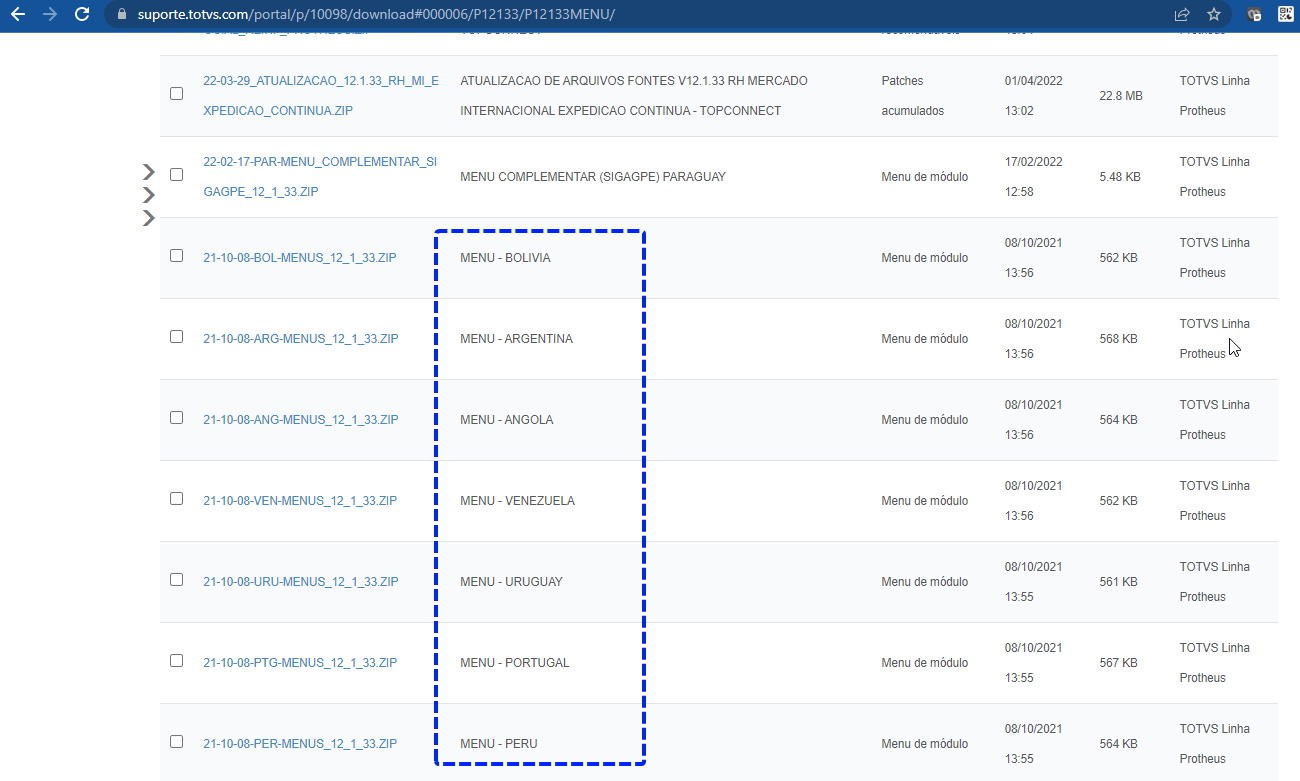Click the '17/02/2022 12:58' date cell
Image resolution: width=1300 pixels, height=781 pixels.
coord(1034,177)
